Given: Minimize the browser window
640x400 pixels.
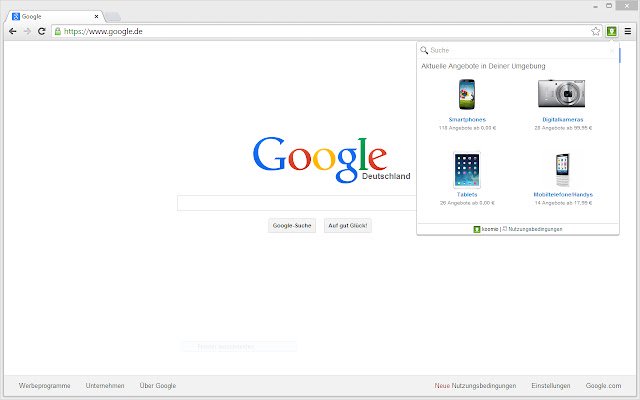Looking at the screenshot, I should 596,6.
